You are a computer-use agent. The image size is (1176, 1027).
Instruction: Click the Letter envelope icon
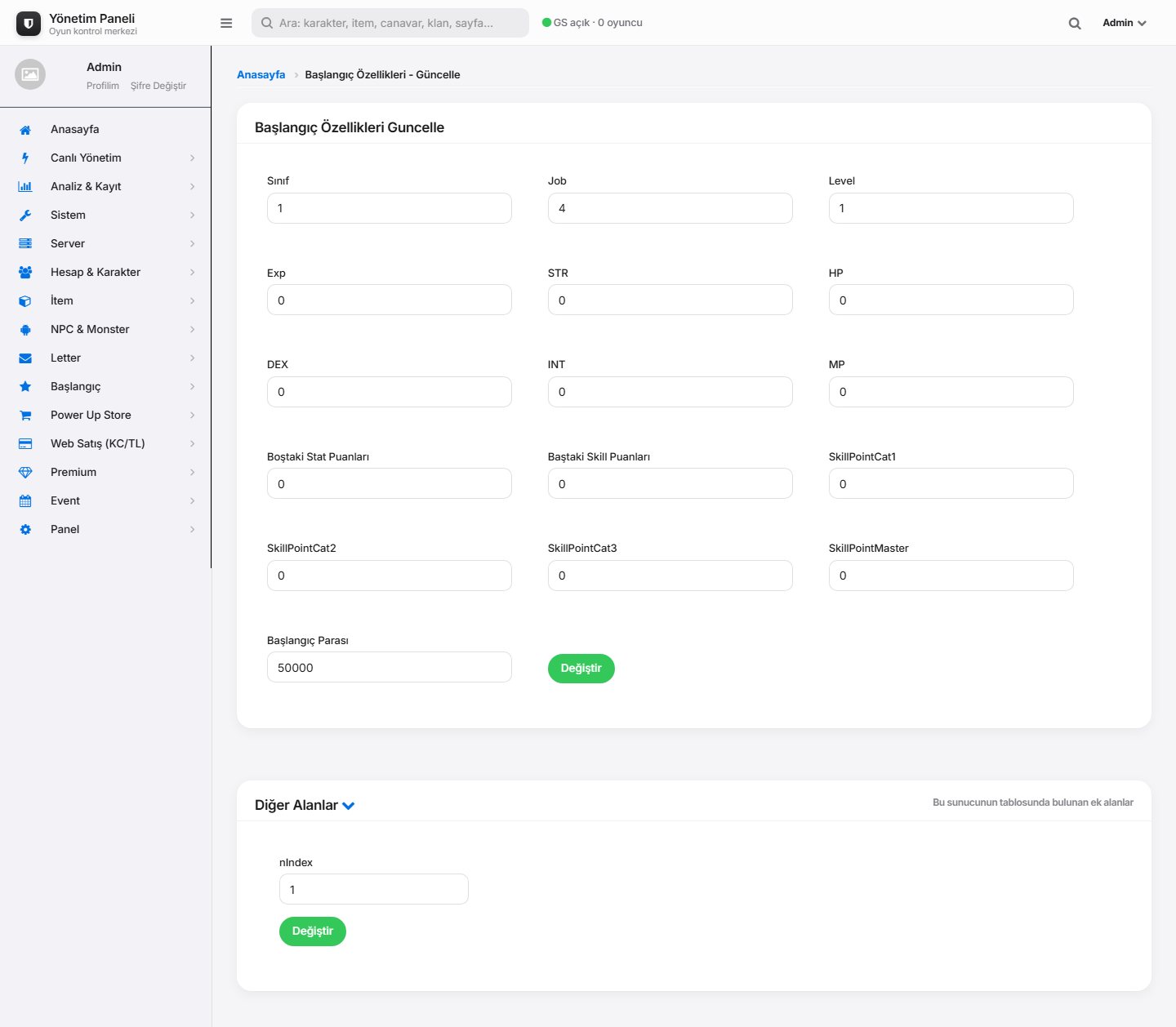[x=25, y=358]
